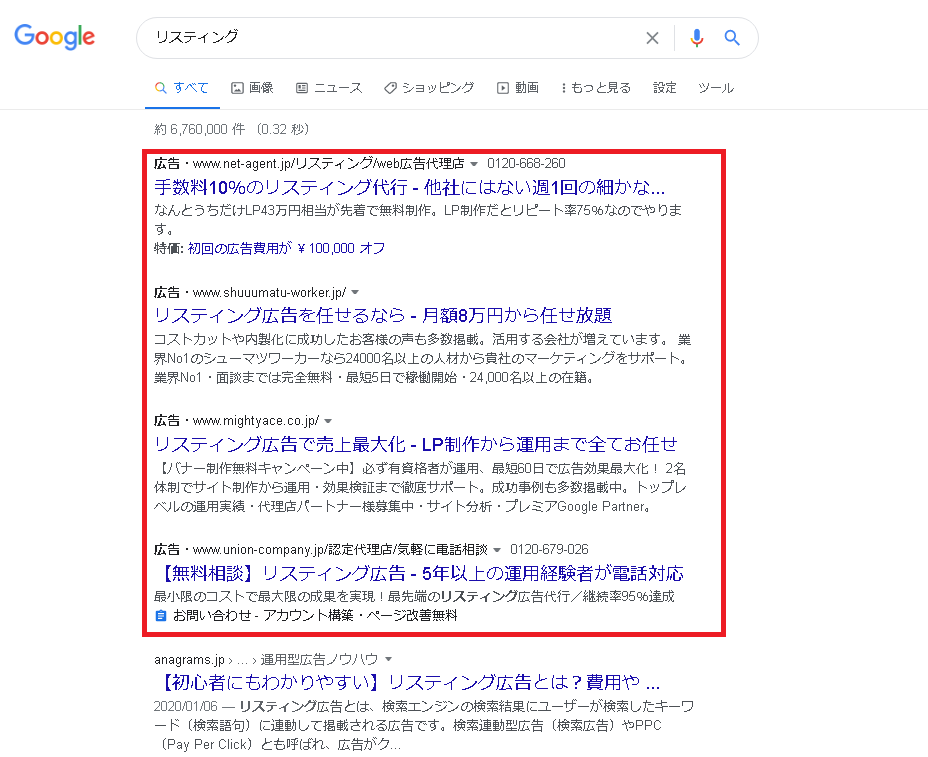Click the image icon beside 画像
The image size is (928, 757).
coord(237,88)
